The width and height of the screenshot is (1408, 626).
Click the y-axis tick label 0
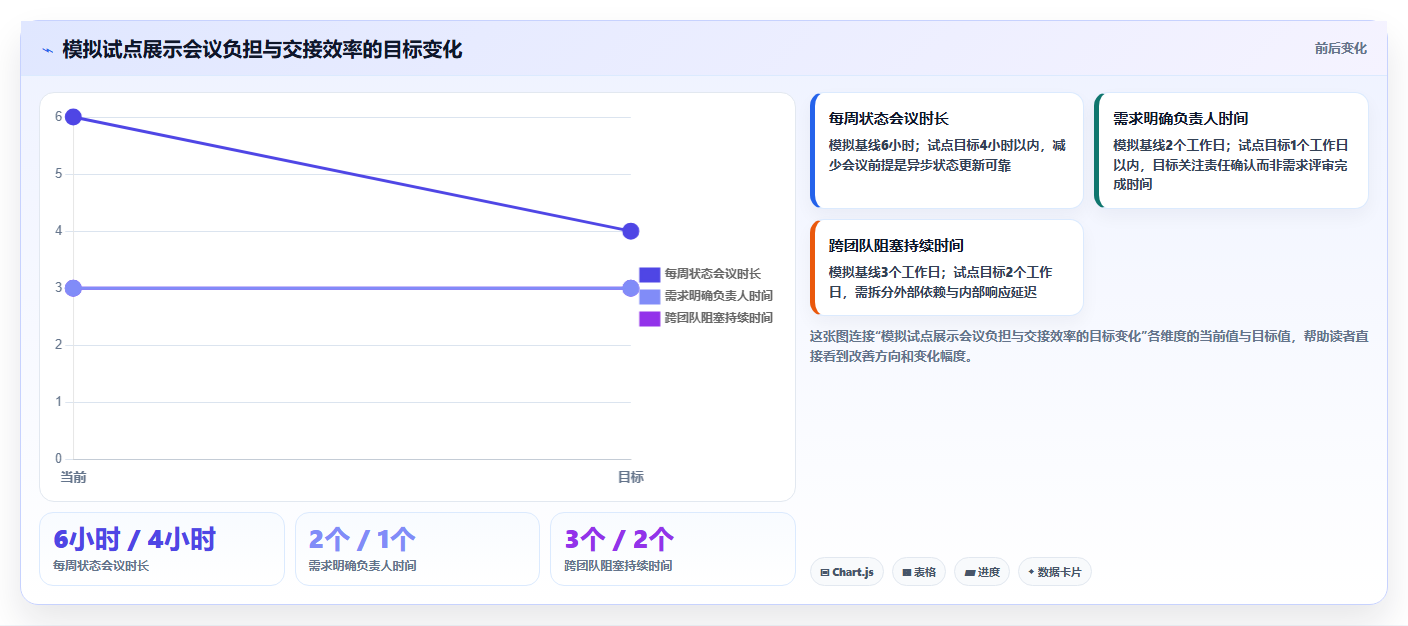(59, 459)
